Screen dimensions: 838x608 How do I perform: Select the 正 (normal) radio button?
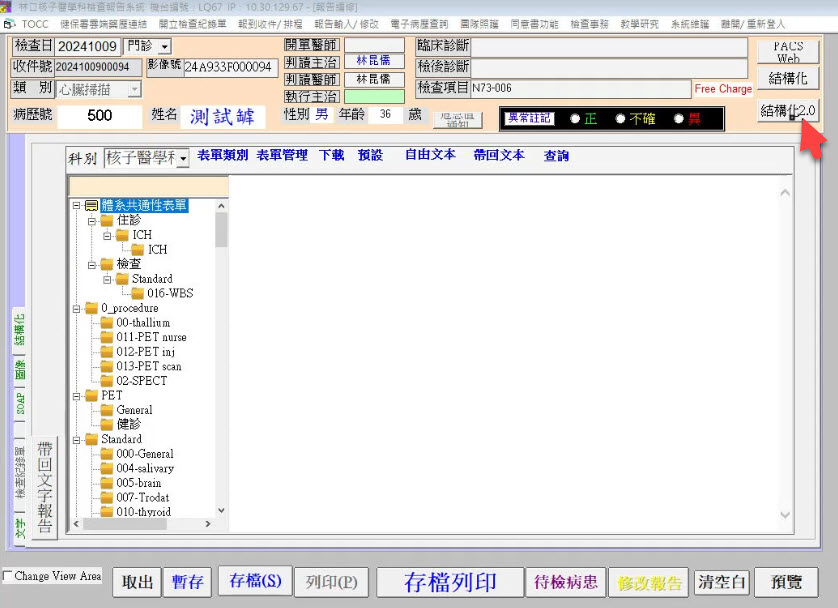(x=575, y=119)
